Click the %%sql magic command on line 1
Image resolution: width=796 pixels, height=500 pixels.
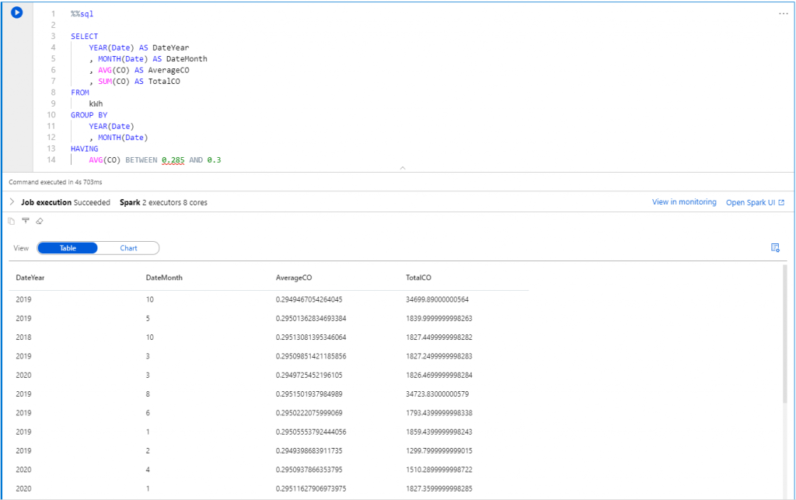point(82,14)
